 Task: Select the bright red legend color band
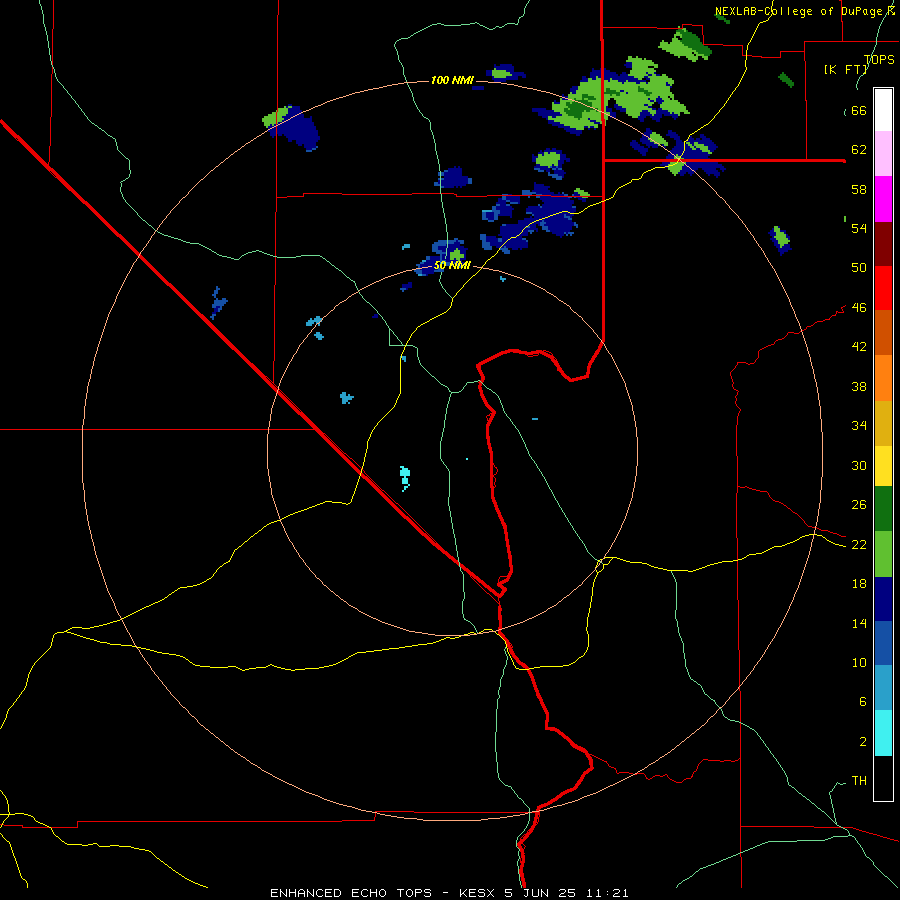883,288
